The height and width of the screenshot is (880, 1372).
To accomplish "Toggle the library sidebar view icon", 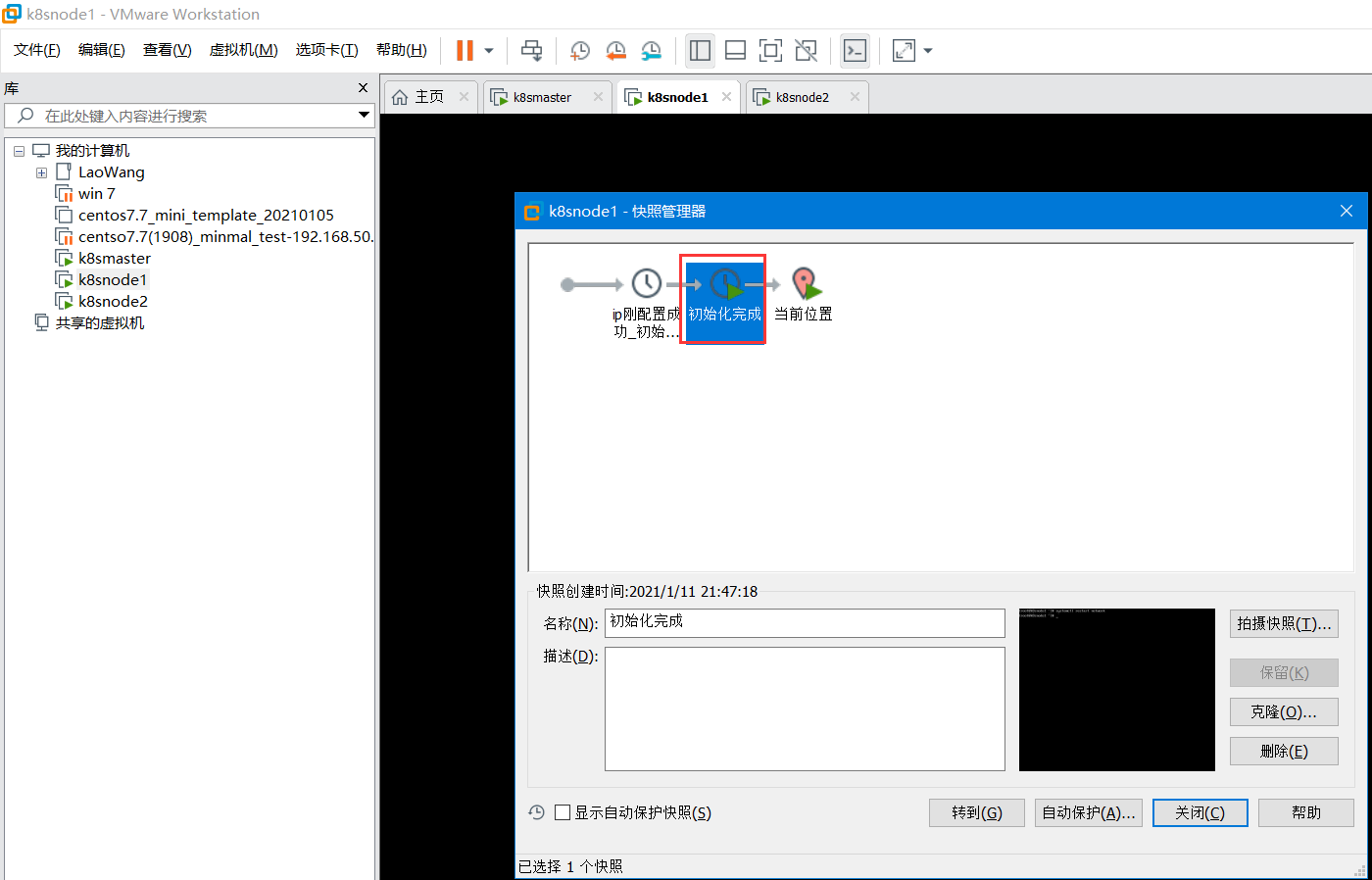I will [x=700, y=50].
